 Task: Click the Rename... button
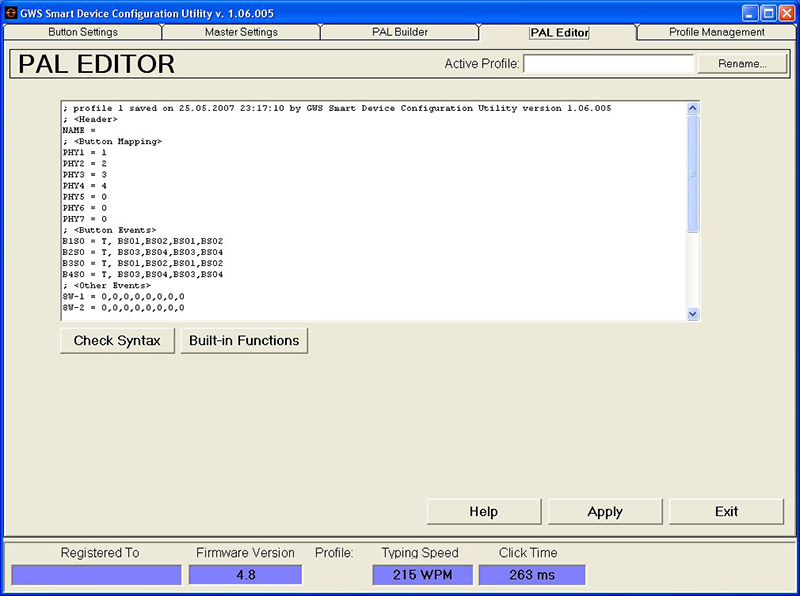pyautogui.click(x=742, y=64)
